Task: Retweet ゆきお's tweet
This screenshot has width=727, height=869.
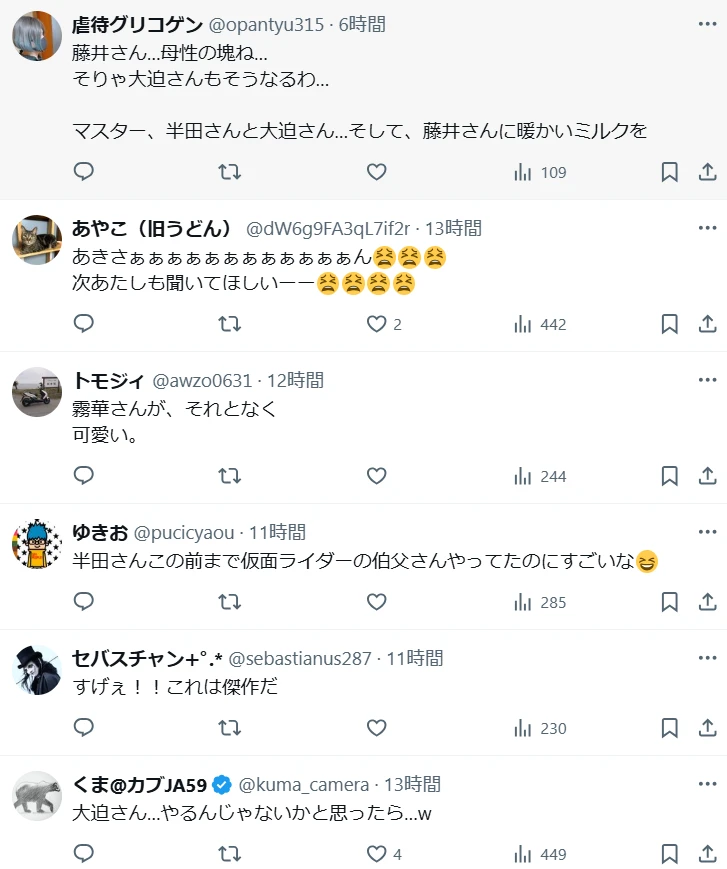Action: [x=229, y=602]
